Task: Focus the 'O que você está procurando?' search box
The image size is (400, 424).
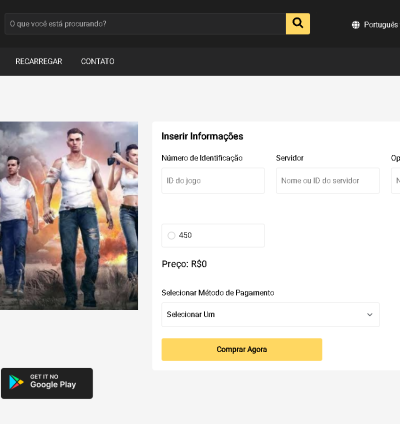Action: 145,24
